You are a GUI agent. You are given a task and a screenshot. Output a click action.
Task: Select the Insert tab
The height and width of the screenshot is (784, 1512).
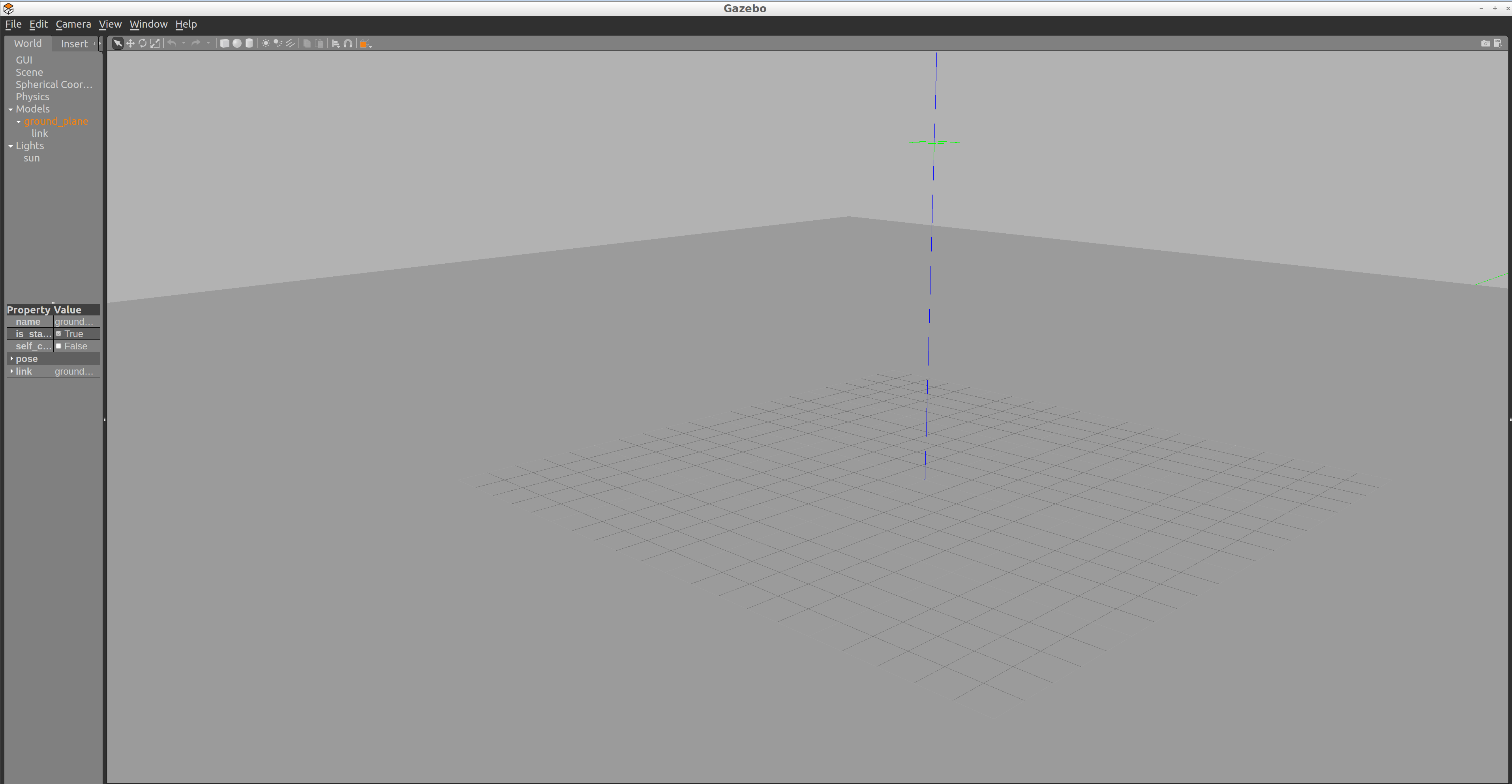click(x=74, y=43)
